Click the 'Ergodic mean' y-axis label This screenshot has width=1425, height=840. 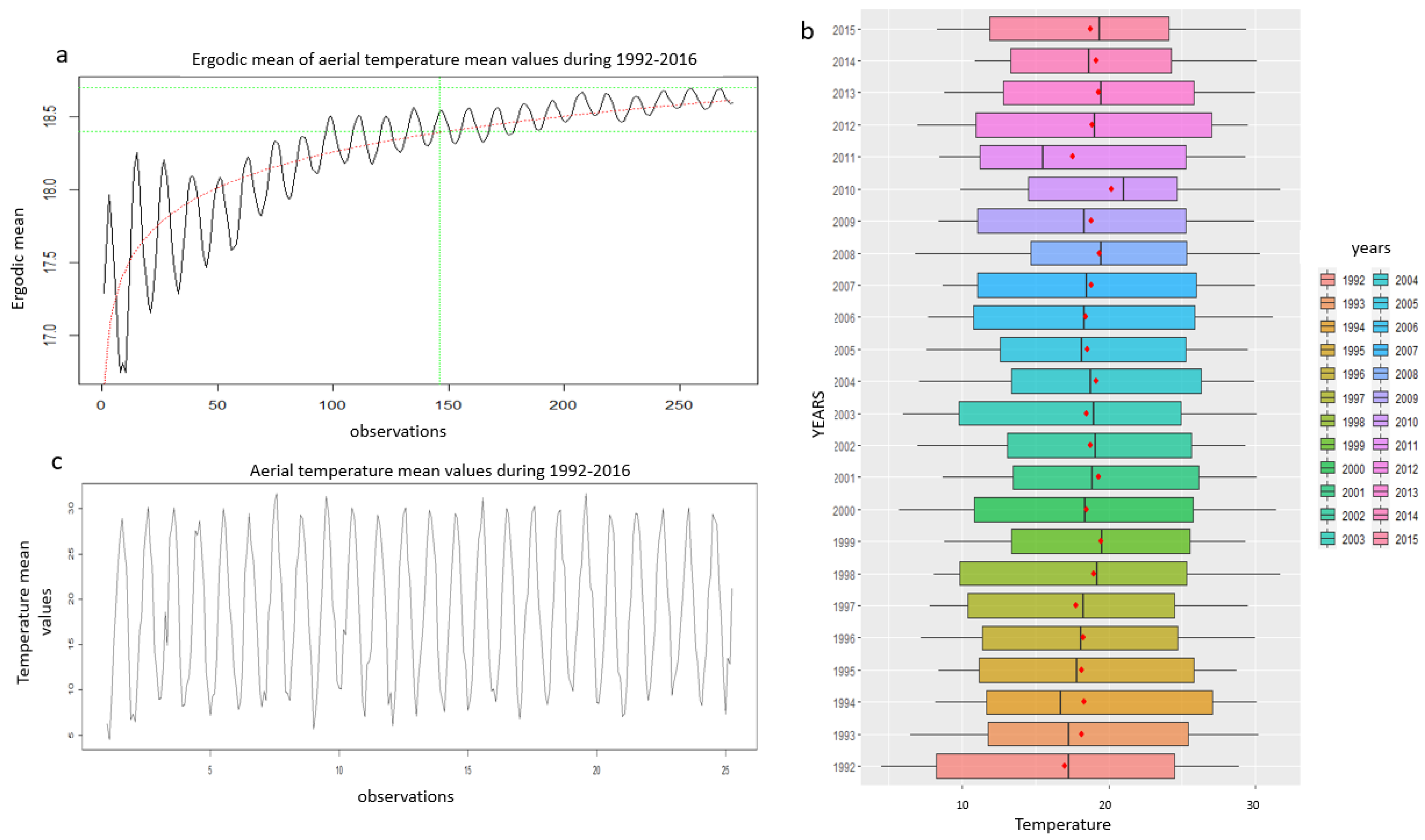pyautogui.click(x=18, y=259)
